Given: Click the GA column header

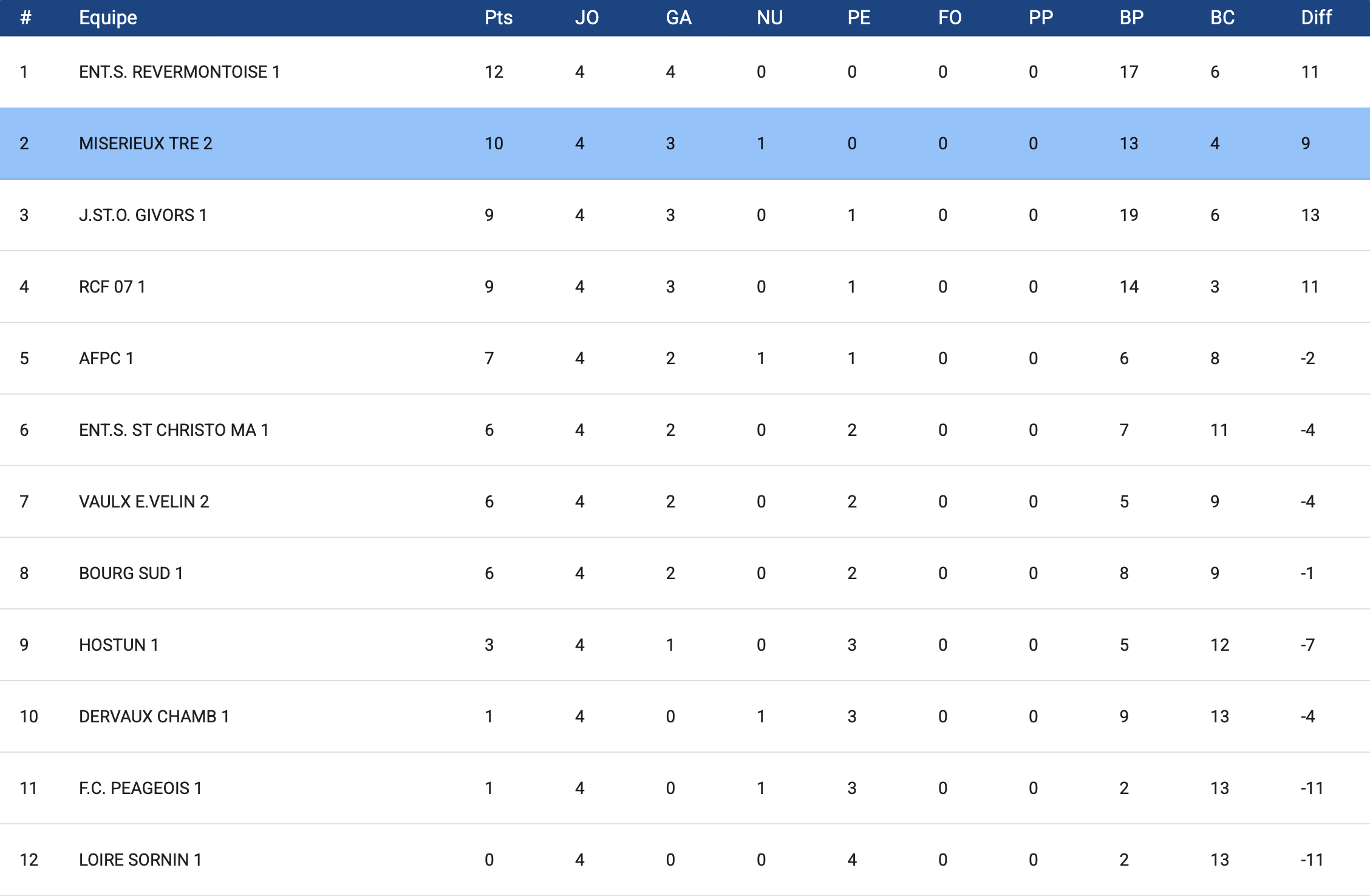Looking at the screenshot, I should point(678,18).
